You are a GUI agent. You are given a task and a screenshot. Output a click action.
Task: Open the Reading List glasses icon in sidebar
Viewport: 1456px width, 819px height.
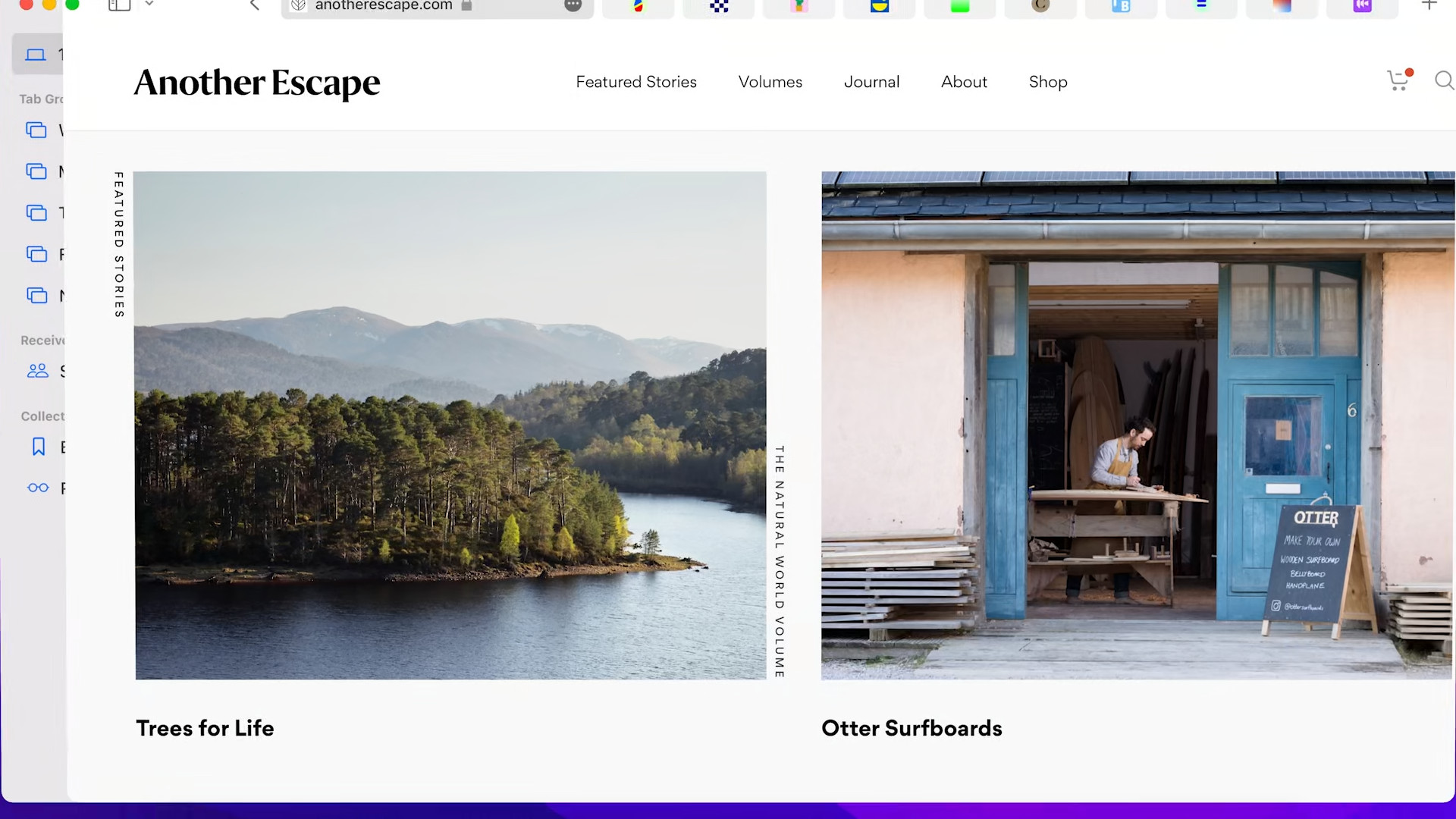click(x=37, y=488)
